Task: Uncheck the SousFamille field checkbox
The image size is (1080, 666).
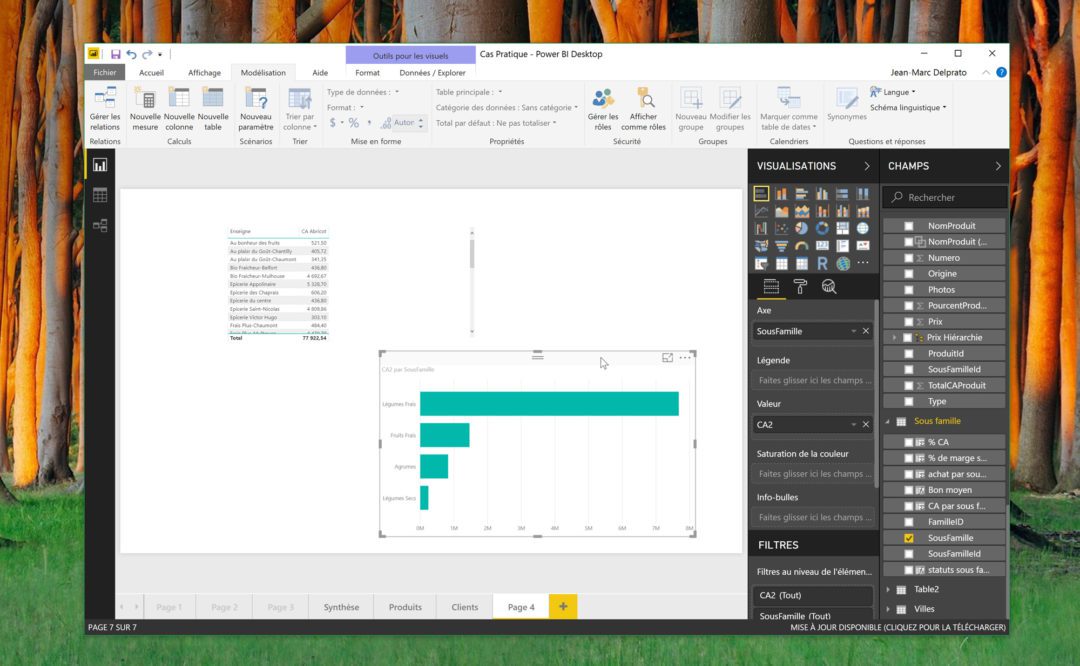Action: [909, 538]
